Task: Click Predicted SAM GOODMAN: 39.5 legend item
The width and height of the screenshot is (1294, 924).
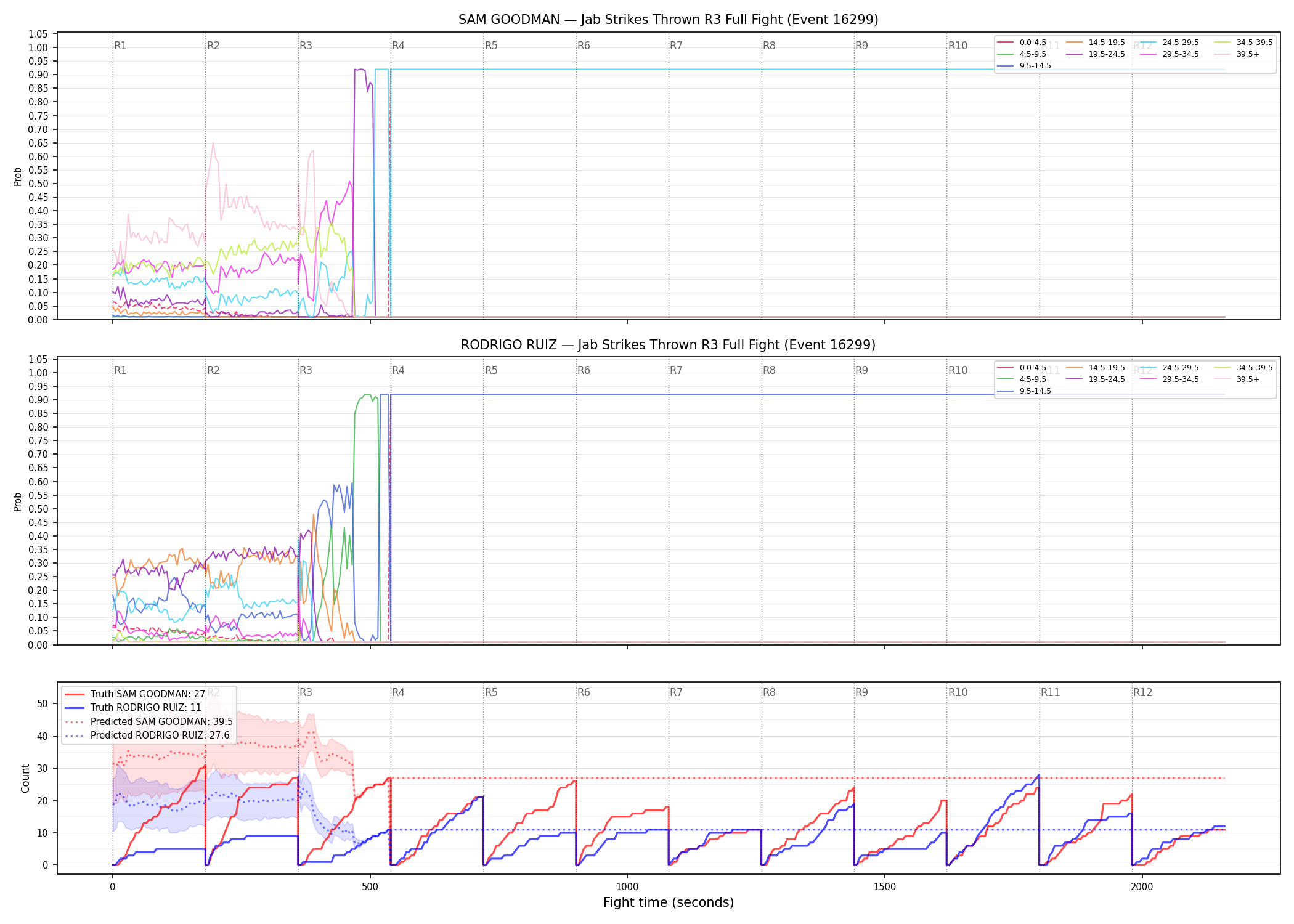Action: pyautogui.click(x=149, y=722)
